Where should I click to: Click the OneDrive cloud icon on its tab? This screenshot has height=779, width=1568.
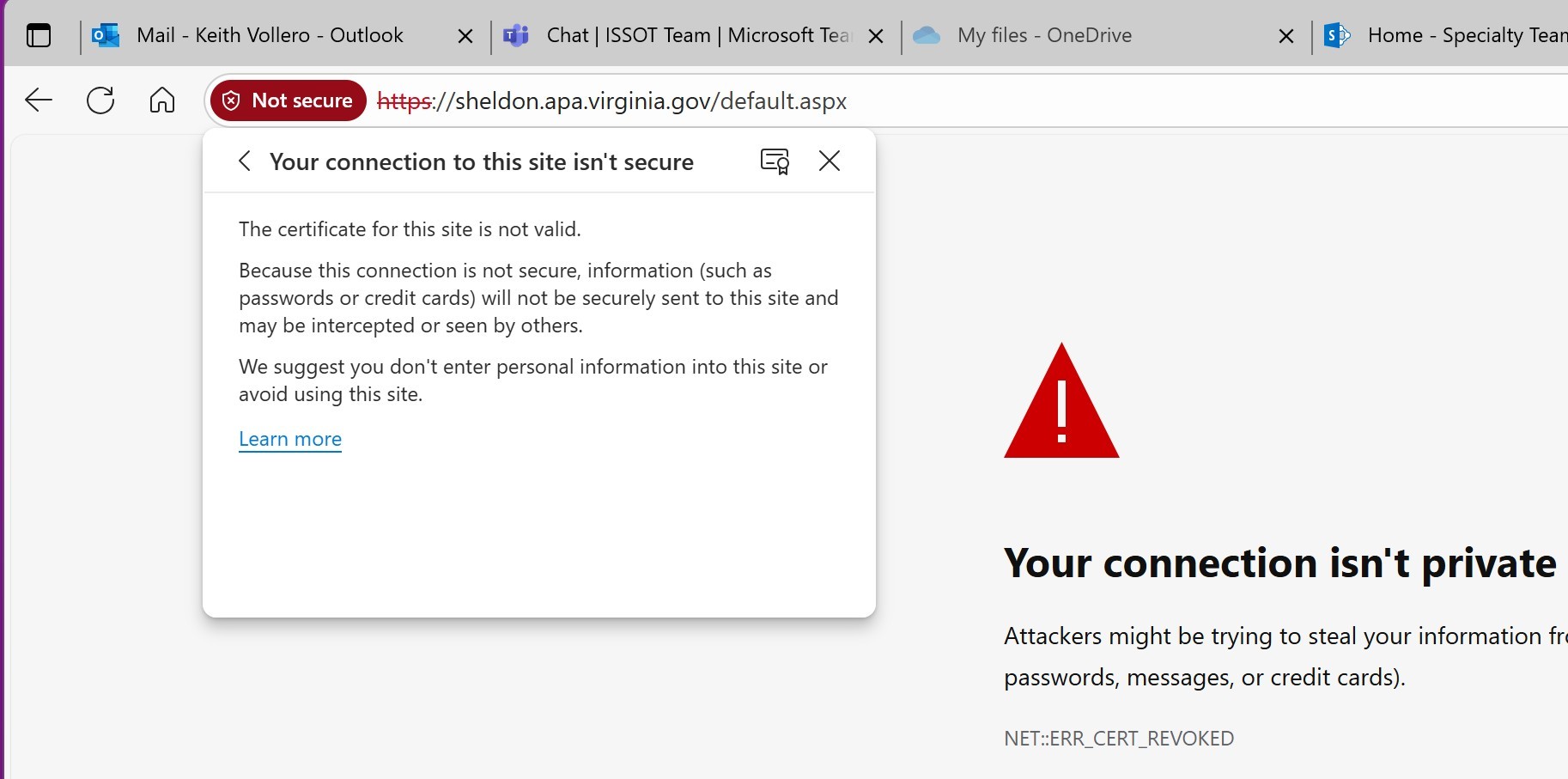927,35
